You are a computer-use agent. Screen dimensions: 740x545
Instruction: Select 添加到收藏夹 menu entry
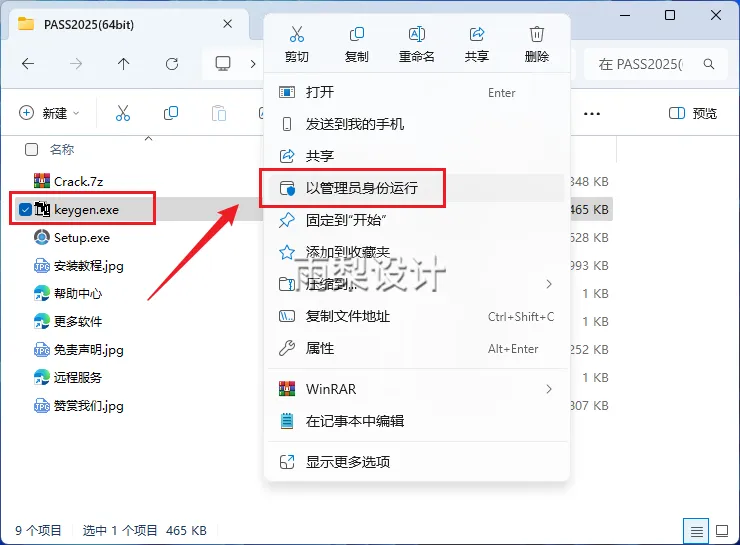pyautogui.click(x=417, y=252)
